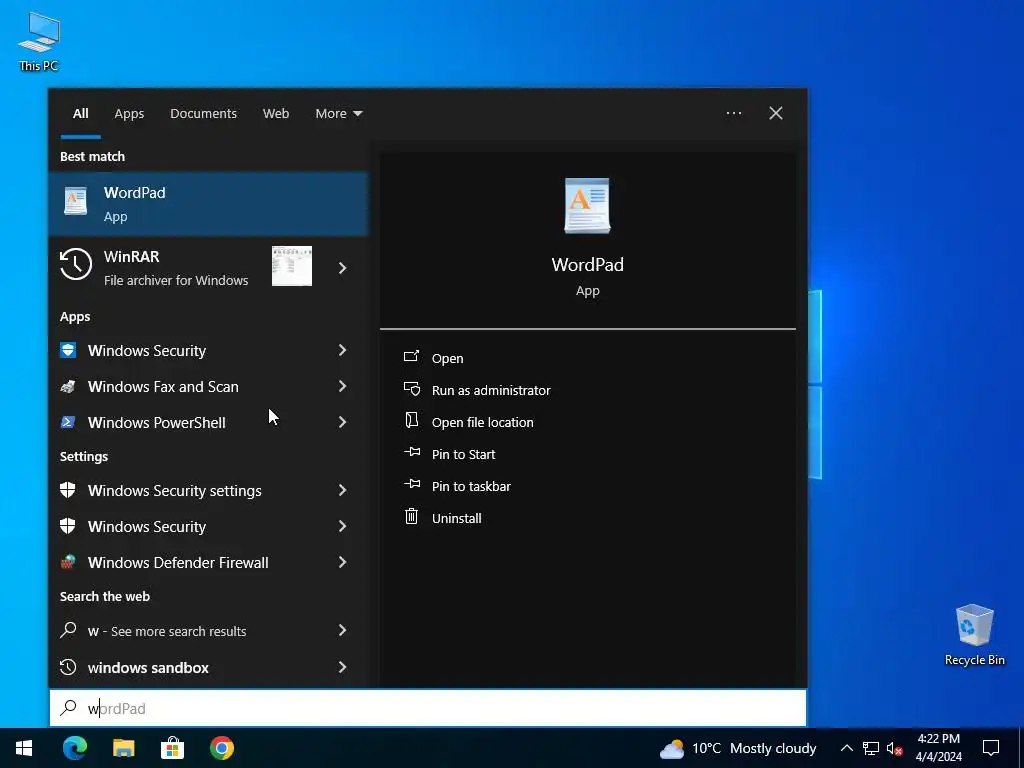
Task: Switch to the Documents tab
Action: coord(203,113)
